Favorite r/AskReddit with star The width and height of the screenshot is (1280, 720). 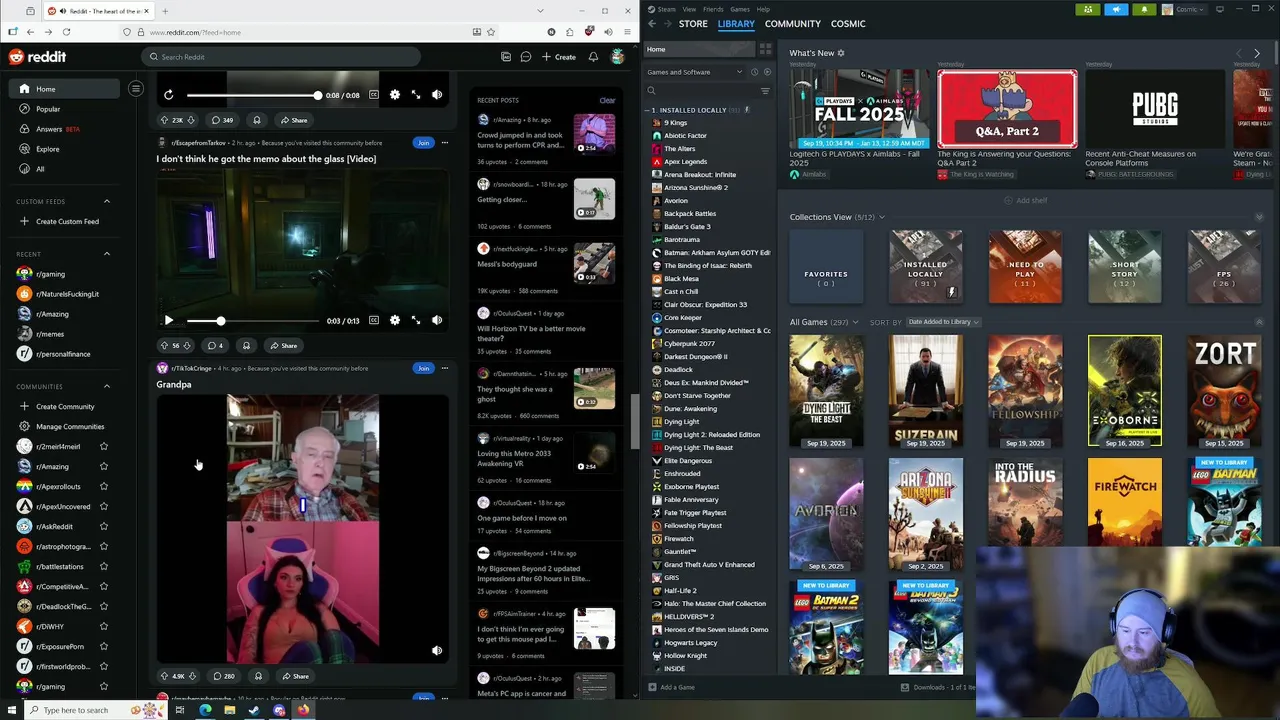(x=104, y=526)
